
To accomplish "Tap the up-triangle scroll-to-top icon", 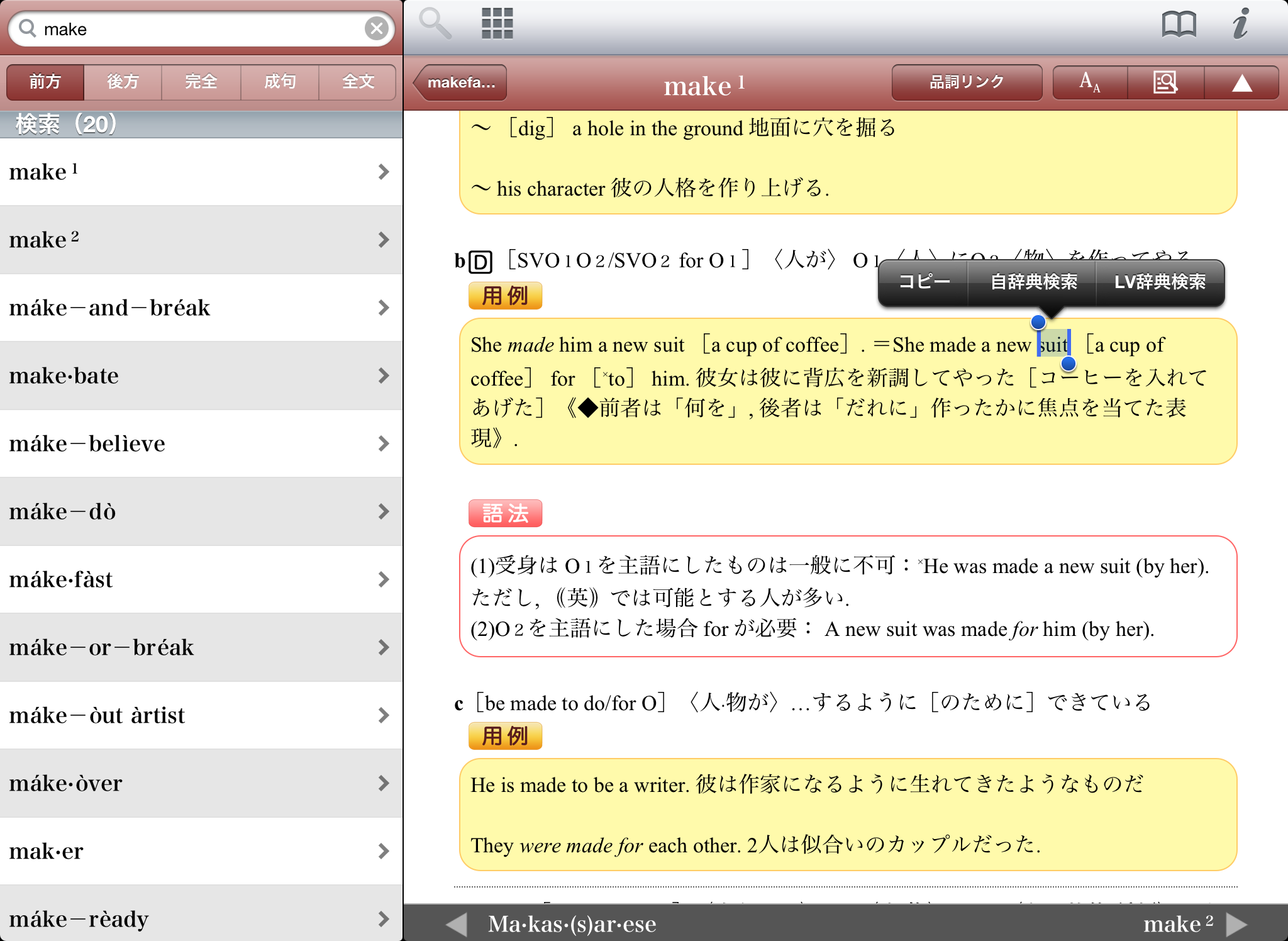I will coord(1241,82).
